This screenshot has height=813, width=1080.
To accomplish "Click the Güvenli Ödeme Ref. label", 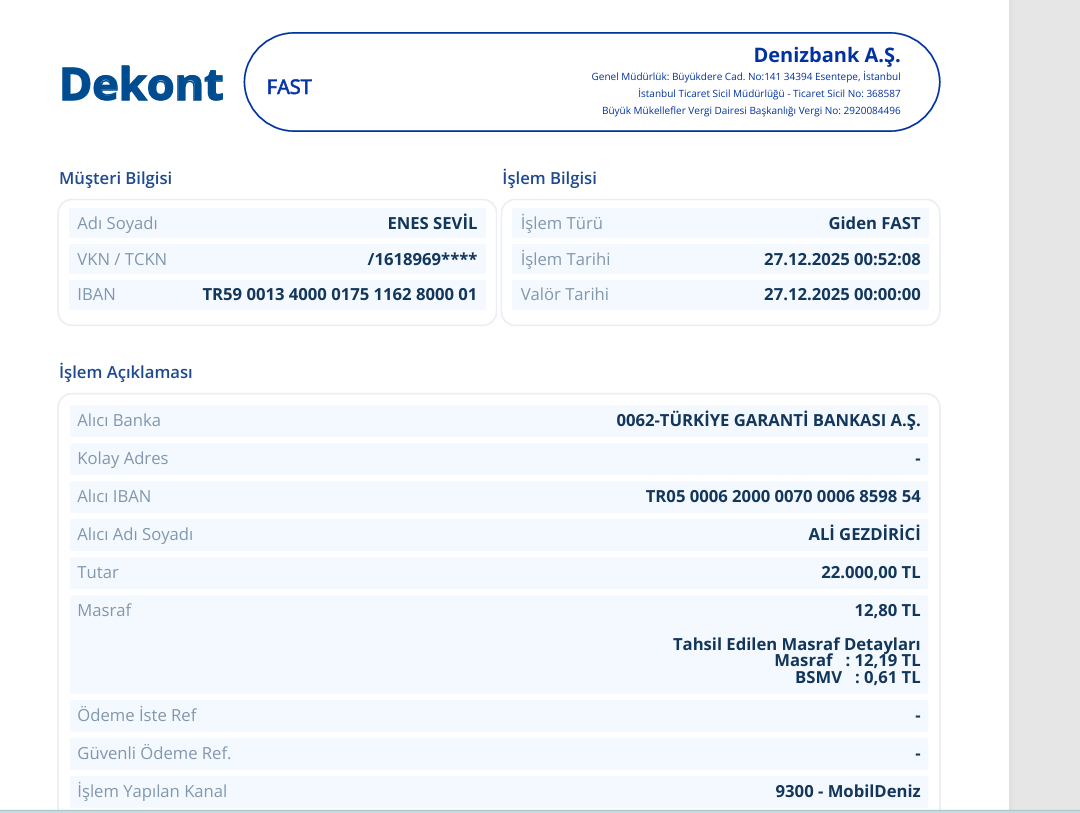I will (x=154, y=753).
